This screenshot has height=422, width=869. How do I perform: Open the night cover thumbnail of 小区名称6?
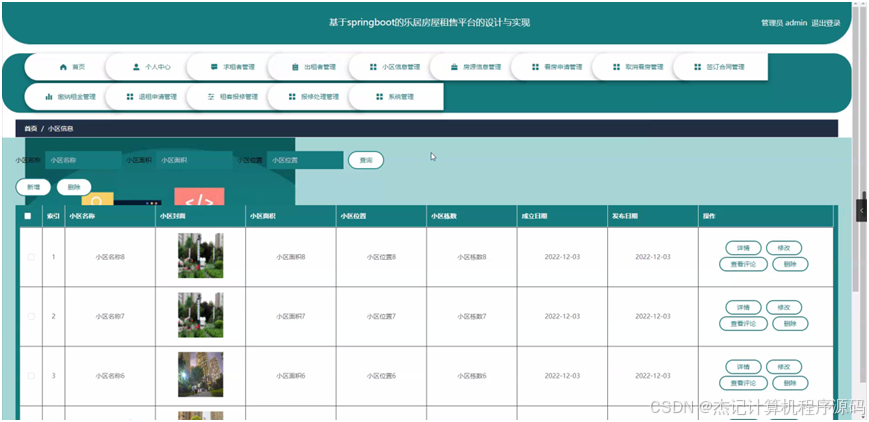pos(200,374)
